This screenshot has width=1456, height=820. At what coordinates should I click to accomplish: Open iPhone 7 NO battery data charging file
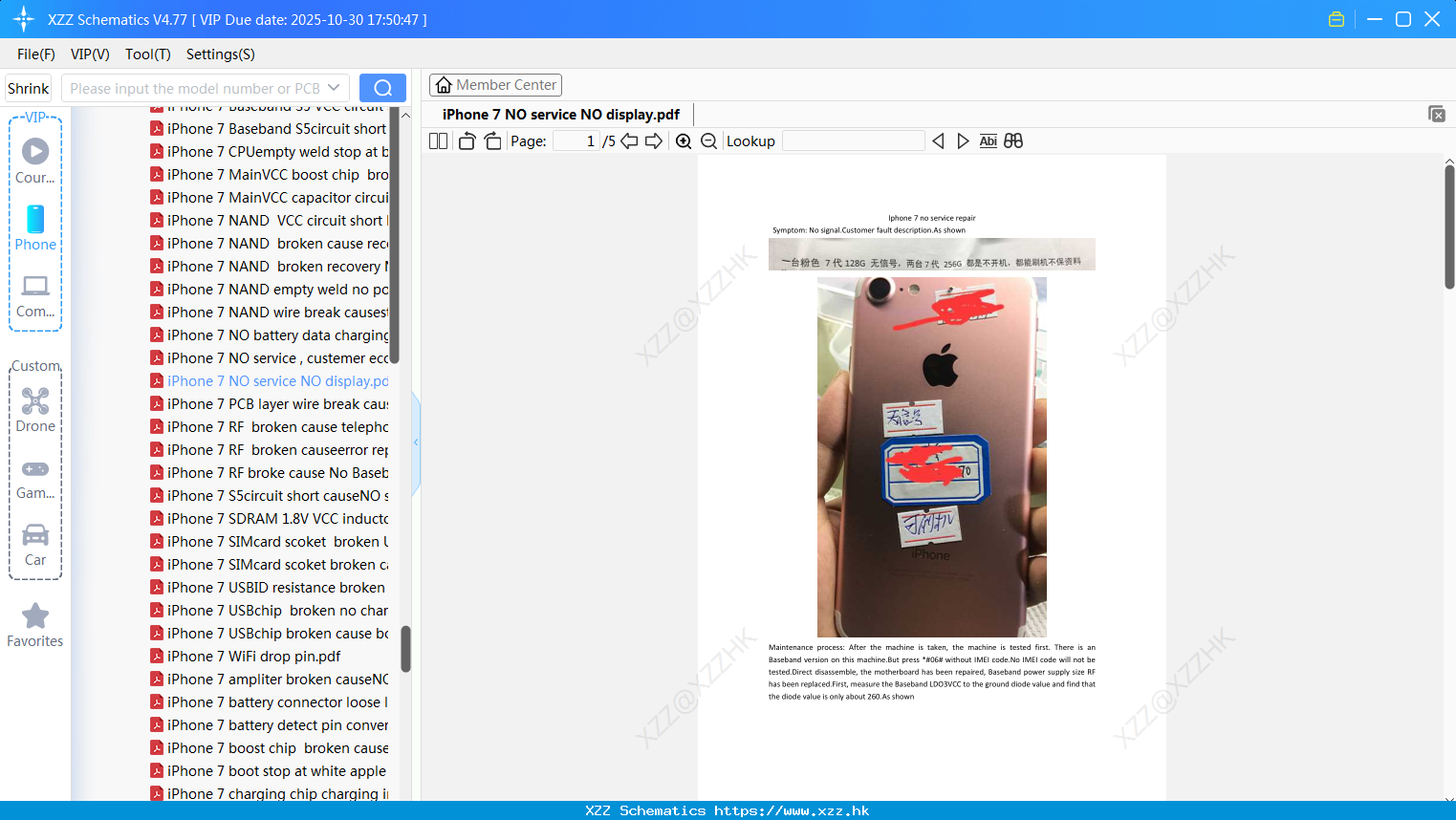point(269,334)
